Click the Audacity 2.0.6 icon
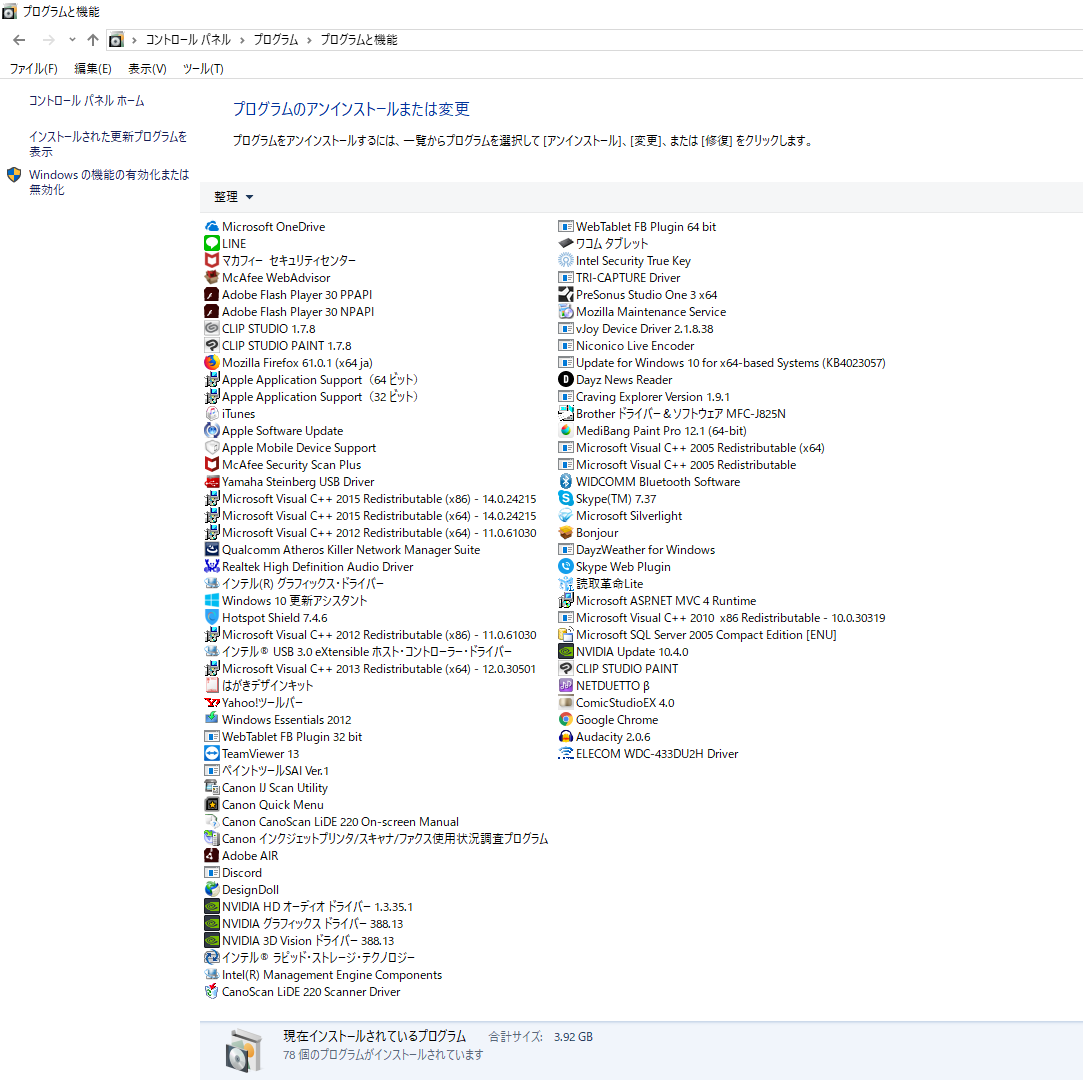The width and height of the screenshot is (1083, 1080). pyautogui.click(x=566, y=737)
